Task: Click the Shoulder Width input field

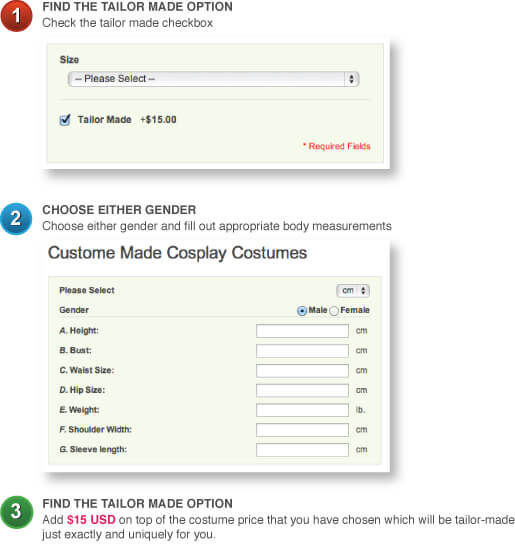Action: pos(302,430)
